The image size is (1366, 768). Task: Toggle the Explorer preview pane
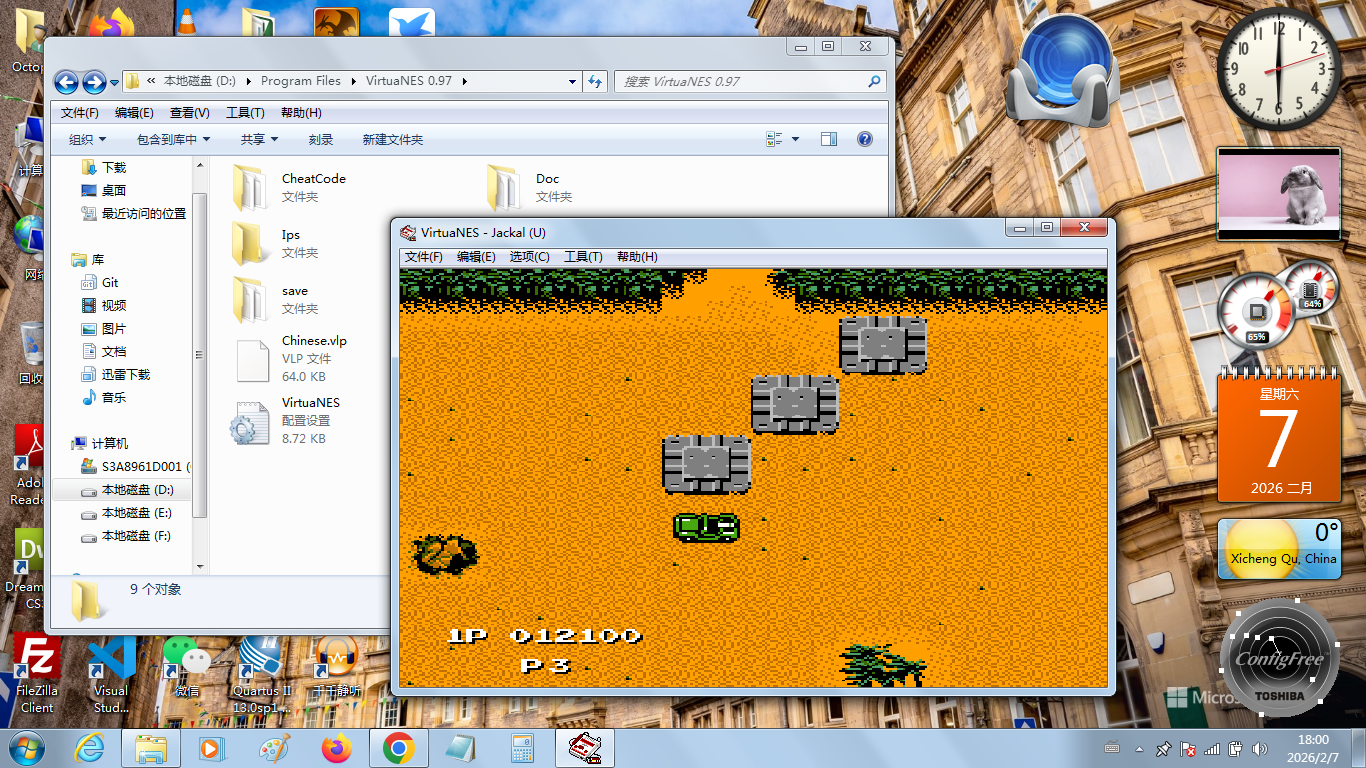[829, 140]
